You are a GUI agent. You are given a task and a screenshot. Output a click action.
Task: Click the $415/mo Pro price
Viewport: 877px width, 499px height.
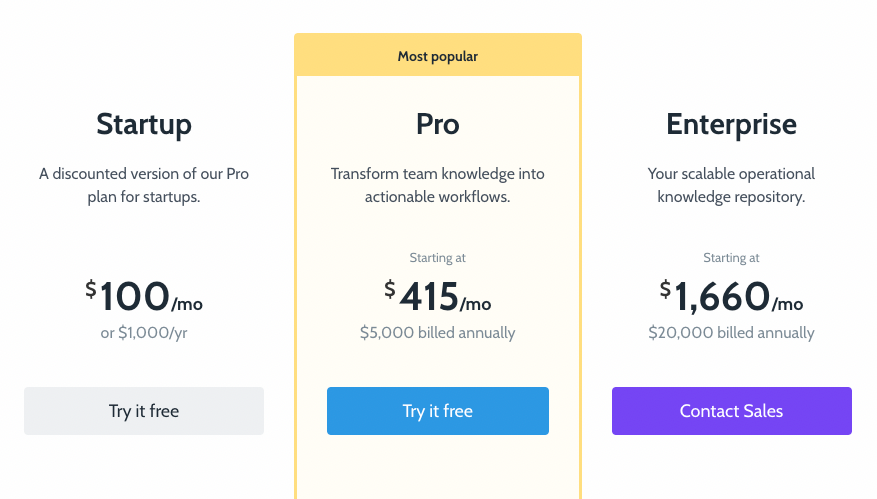point(438,296)
